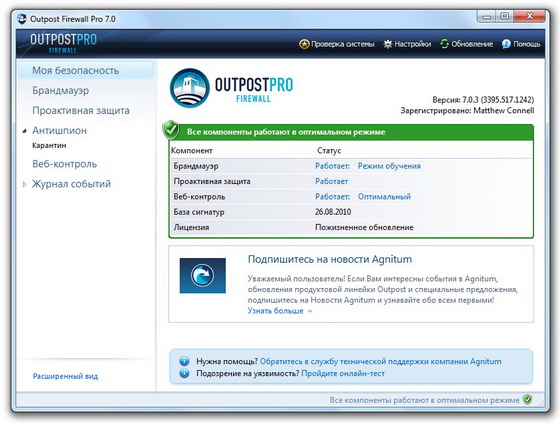
Task: Click the 'Outpost Firewall Pro 7.0' window title
Action: (72, 19)
